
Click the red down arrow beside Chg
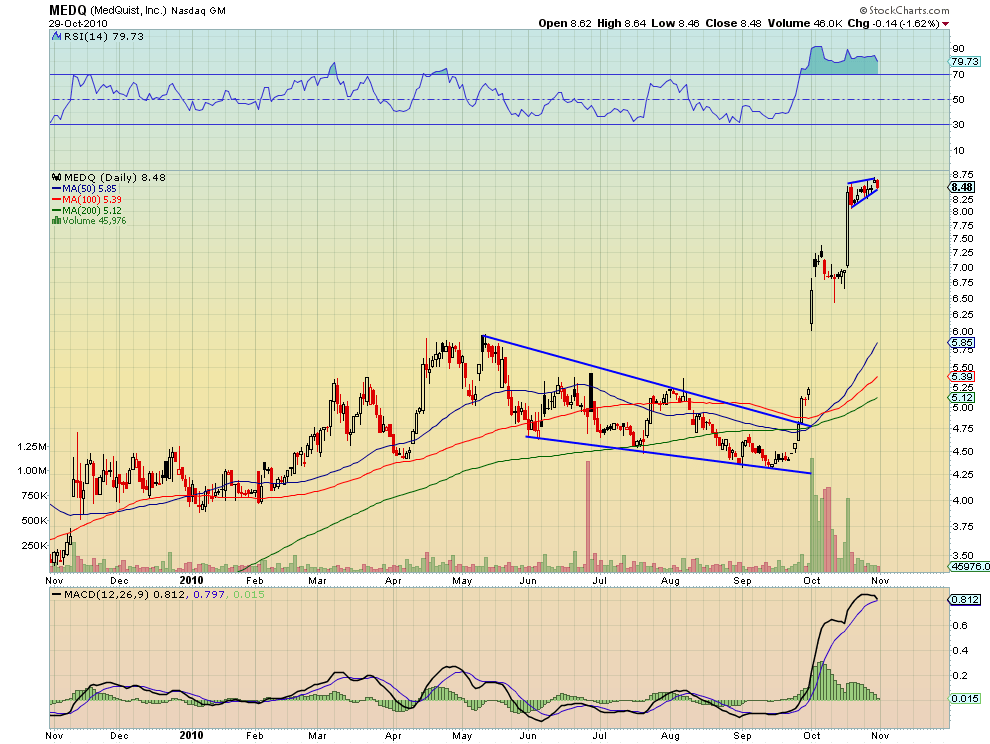(945, 24)
